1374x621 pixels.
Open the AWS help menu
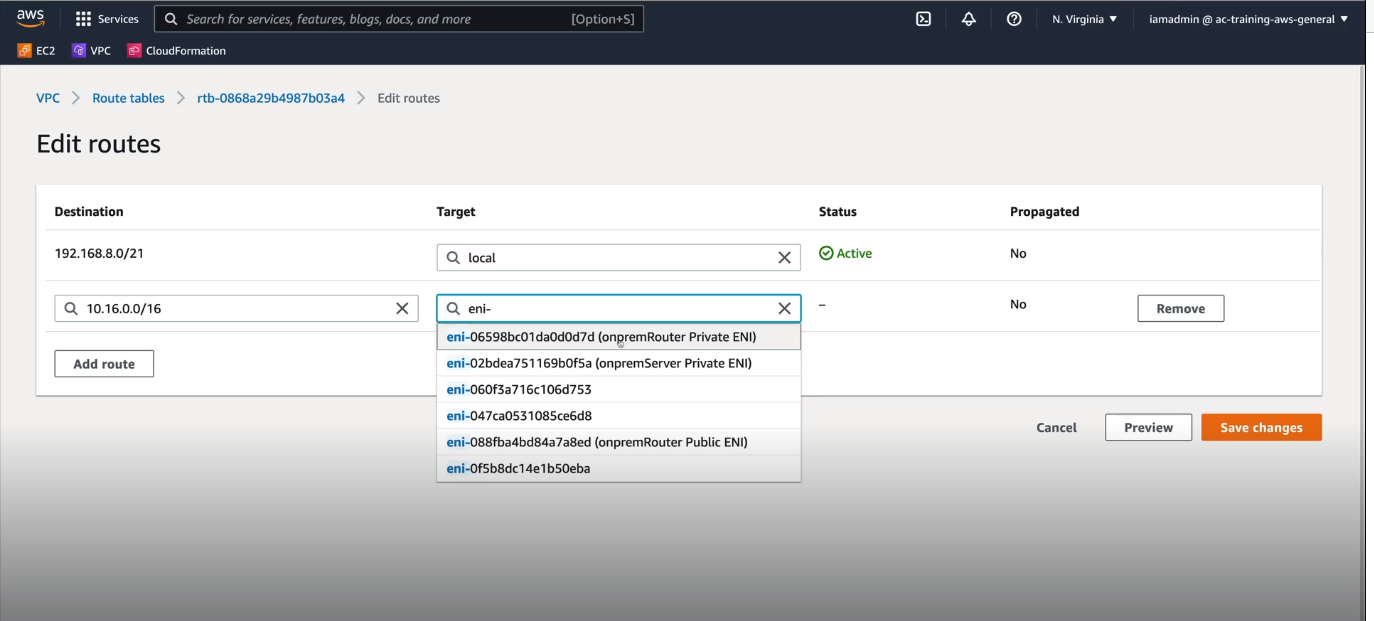point(1014,18)
